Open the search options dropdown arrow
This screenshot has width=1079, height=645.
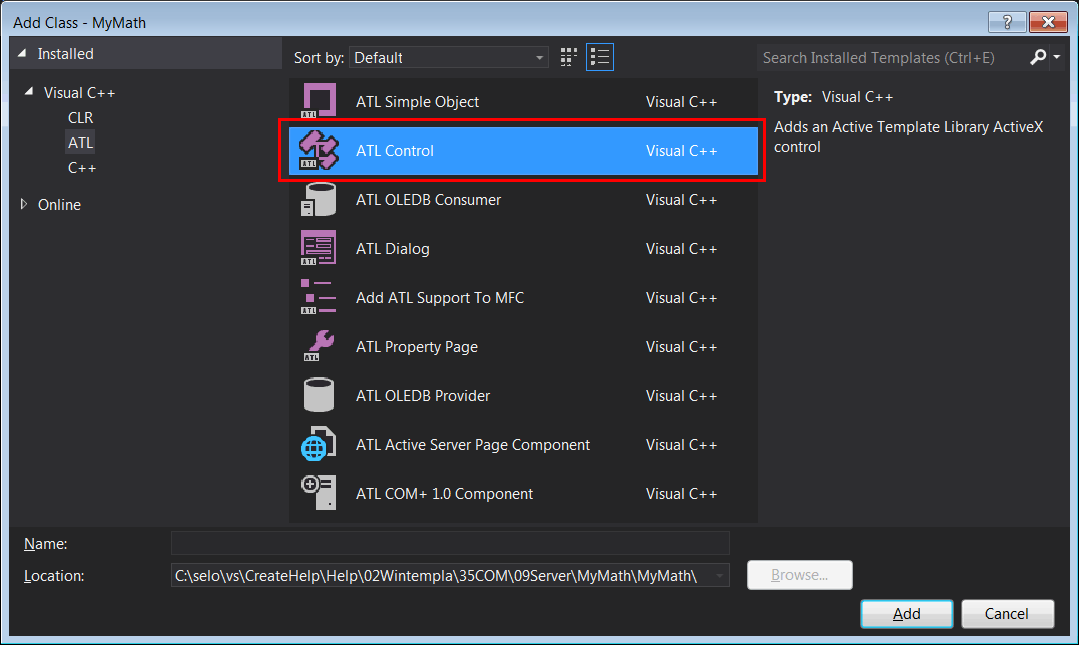1057,57
